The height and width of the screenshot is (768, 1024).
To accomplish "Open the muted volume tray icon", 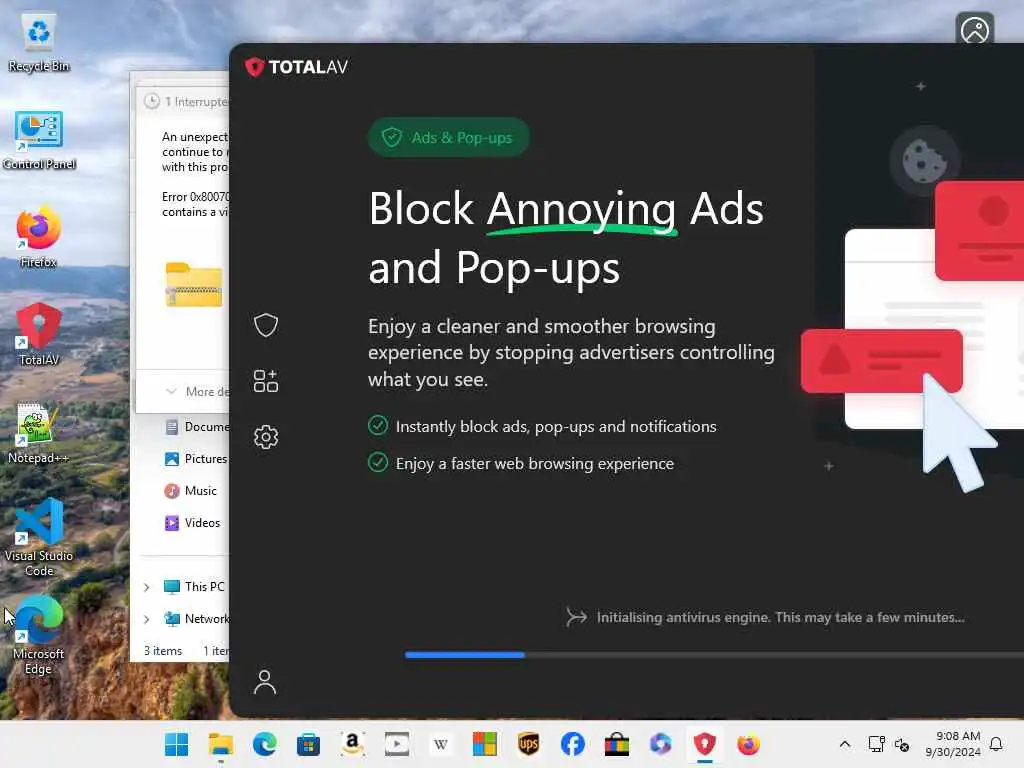I will [x=902, y=744].
